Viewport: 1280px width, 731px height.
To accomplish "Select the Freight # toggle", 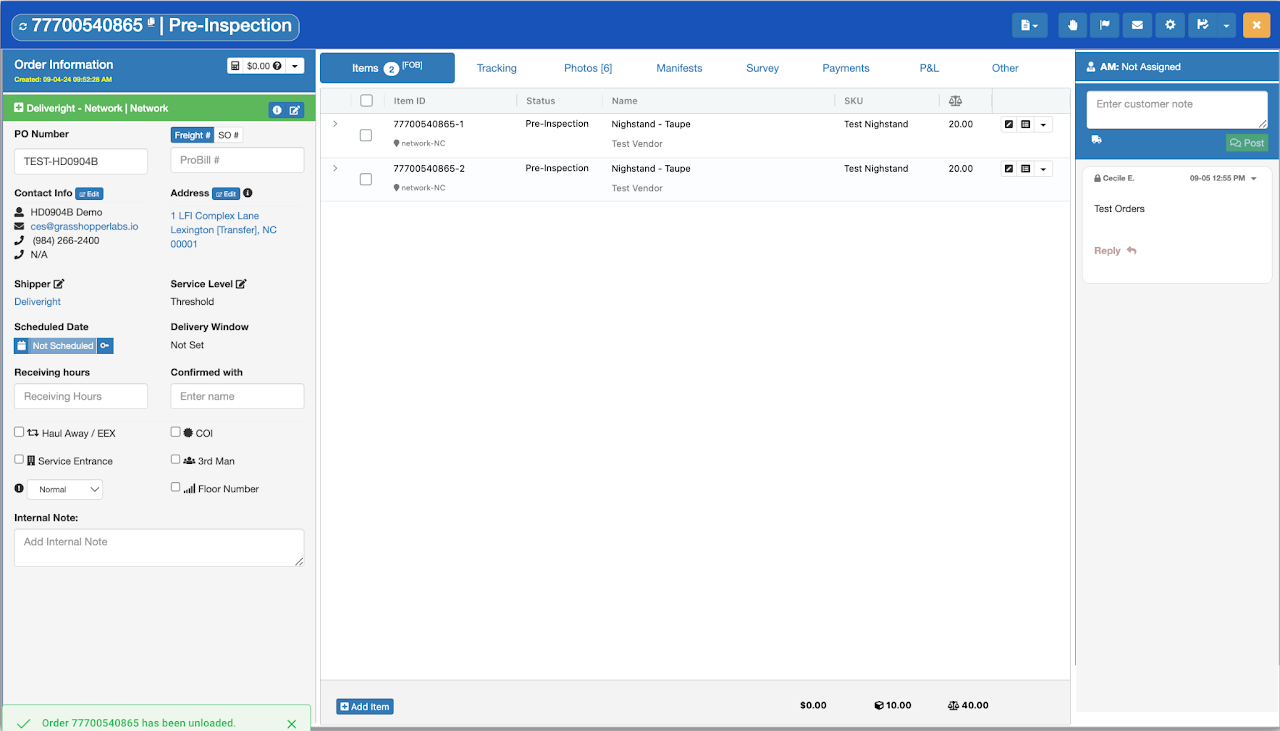I will 193,135.
